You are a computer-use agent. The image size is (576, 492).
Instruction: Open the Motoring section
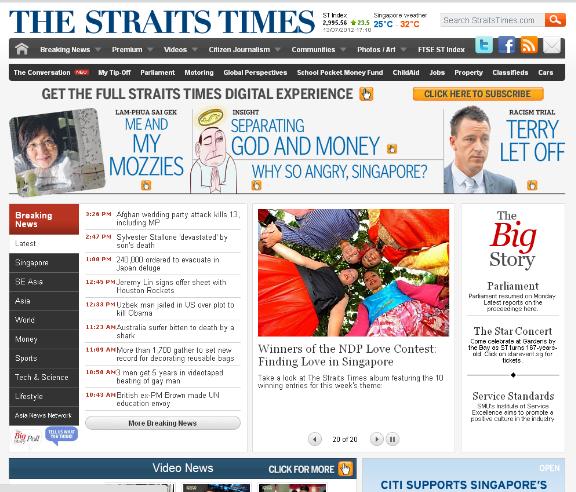click(199, 72)
